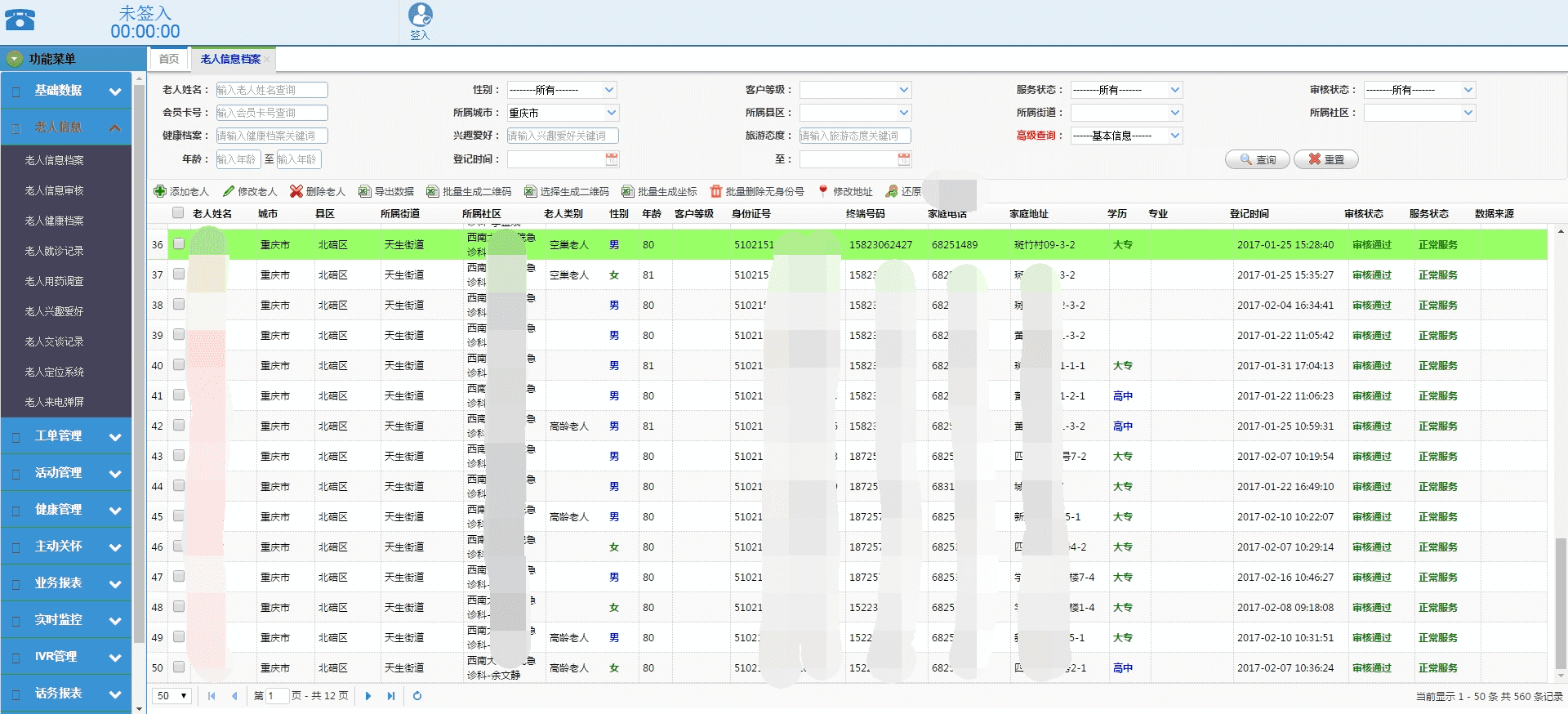Screen dimensions: 1568x714
Task: Click the 还原 restore icon
Action: coord(892,191)
